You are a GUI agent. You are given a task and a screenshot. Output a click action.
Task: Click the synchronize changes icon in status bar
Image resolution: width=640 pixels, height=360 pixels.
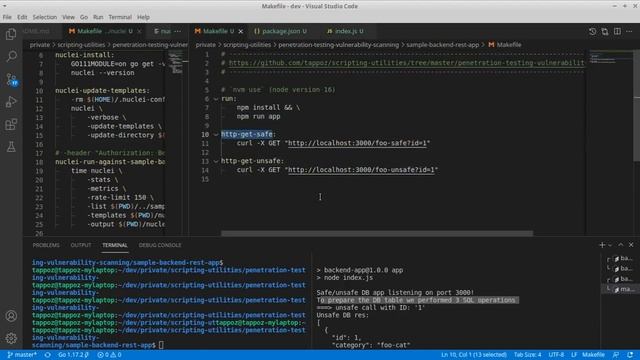[48, 355]
